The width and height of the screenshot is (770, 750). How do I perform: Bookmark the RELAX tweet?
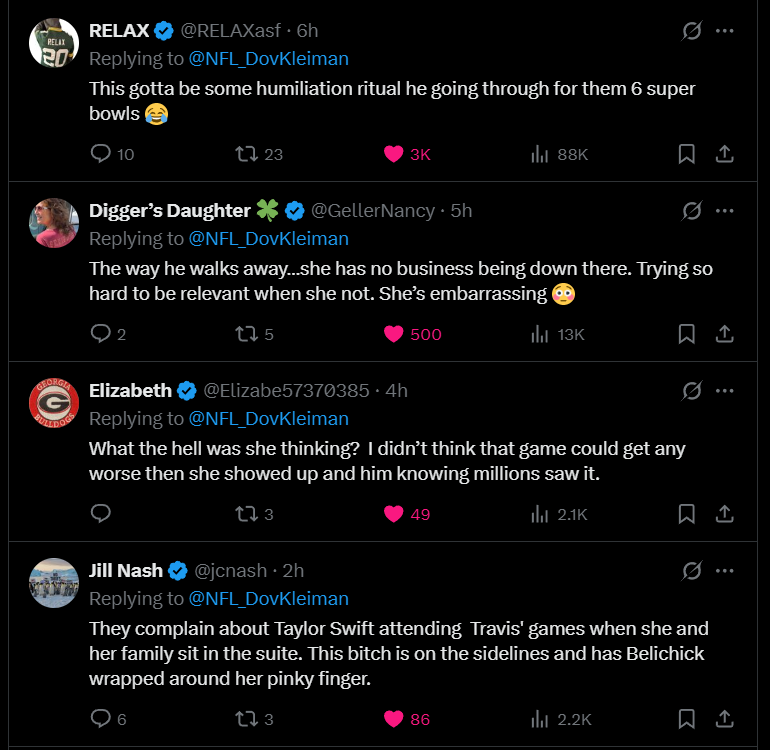687,154
